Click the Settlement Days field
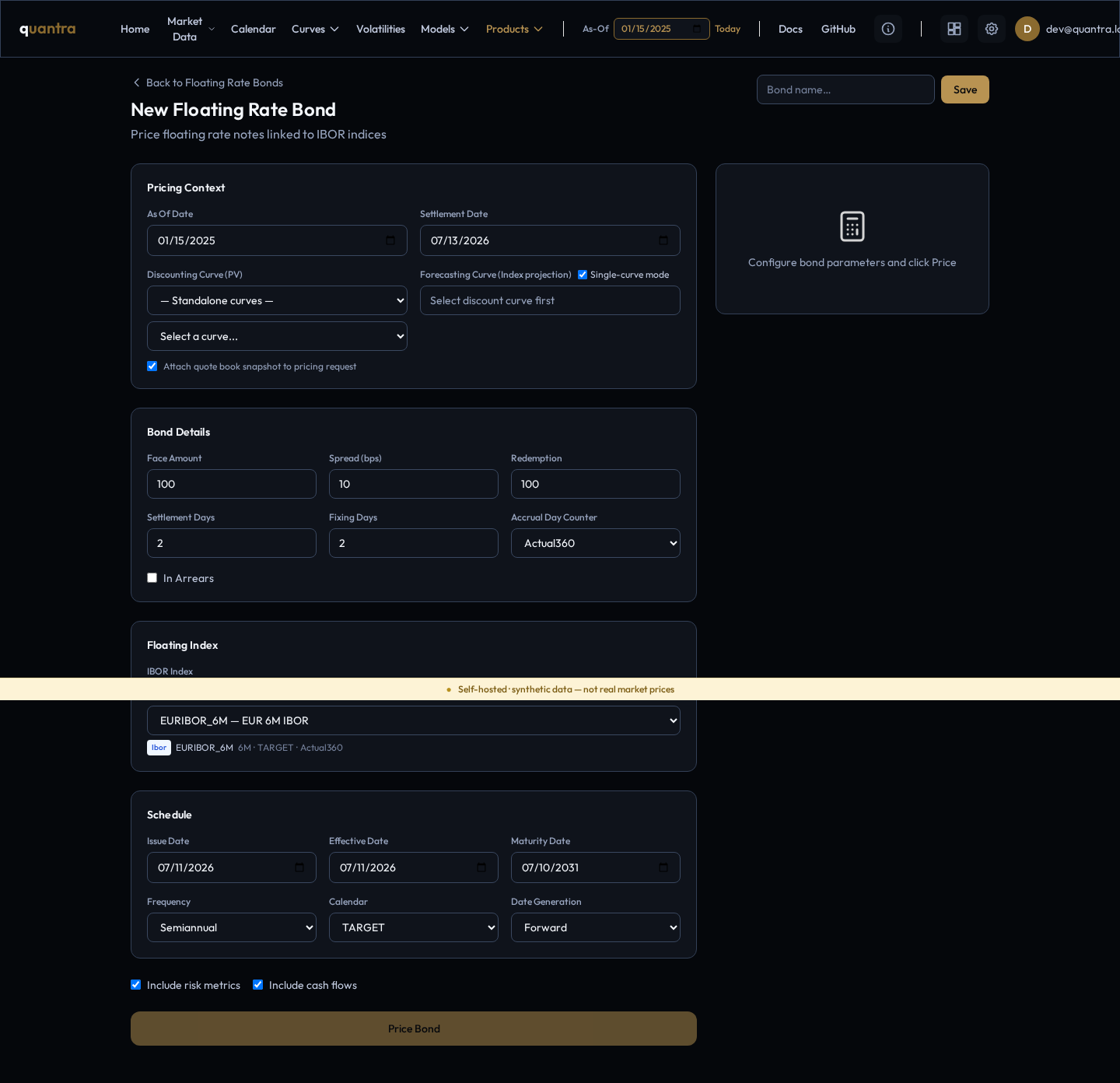 tap(232, 543)
